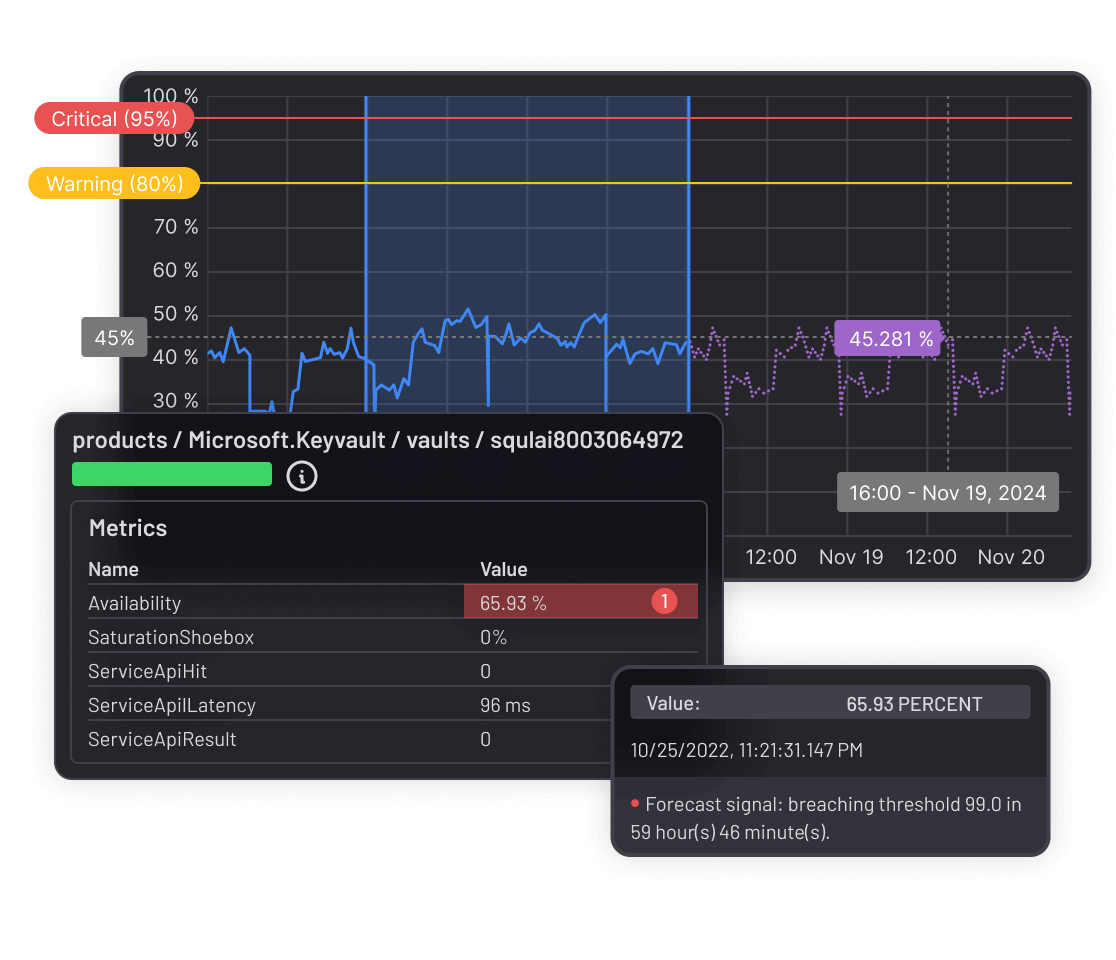Select the Nov 20 axis label
Screen dimensions: 1116x960
(1011, 557)
